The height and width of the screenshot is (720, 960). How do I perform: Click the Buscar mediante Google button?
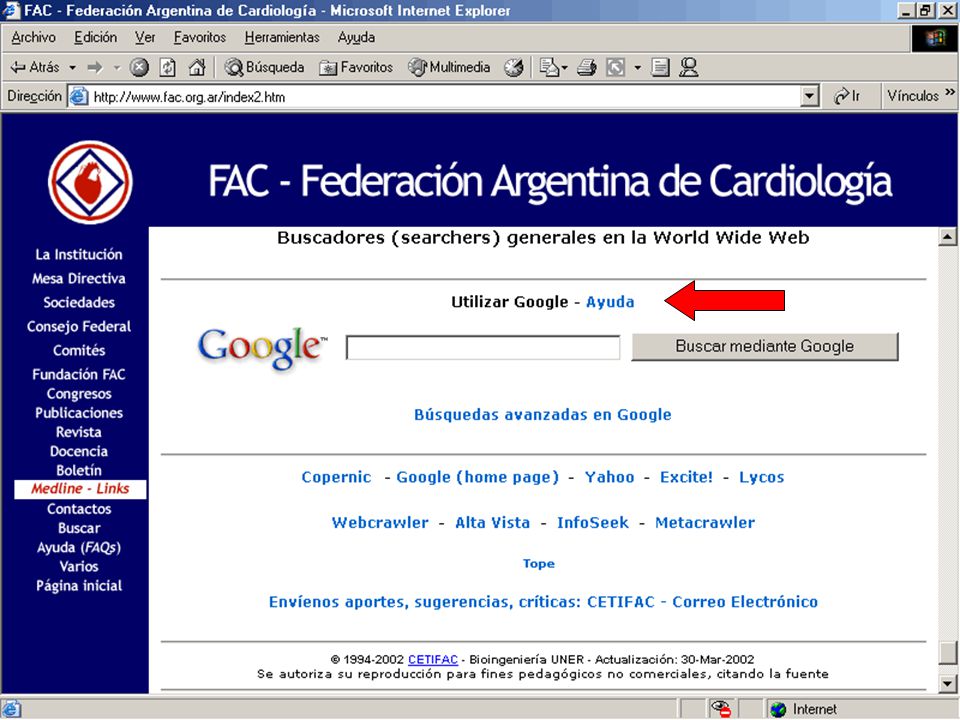pos(765,347)
